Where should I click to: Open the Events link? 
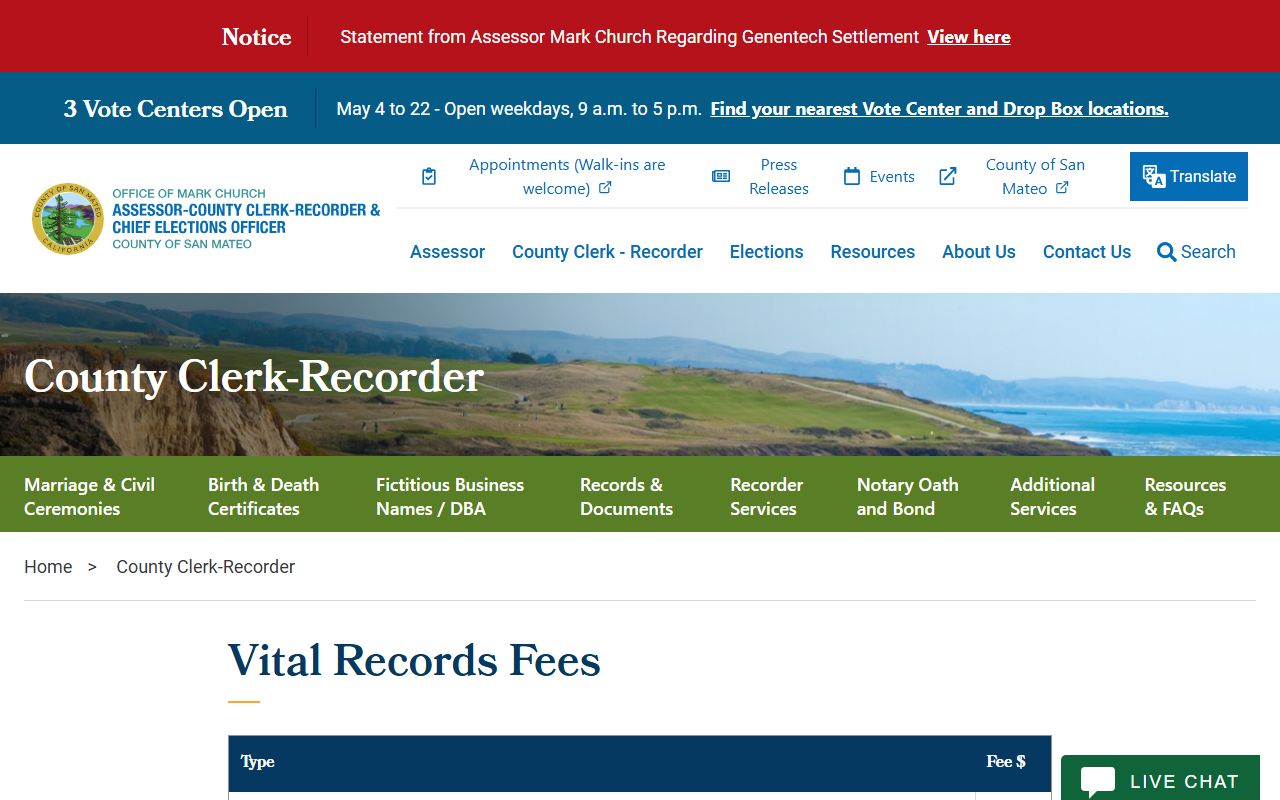tap(892, 177)
